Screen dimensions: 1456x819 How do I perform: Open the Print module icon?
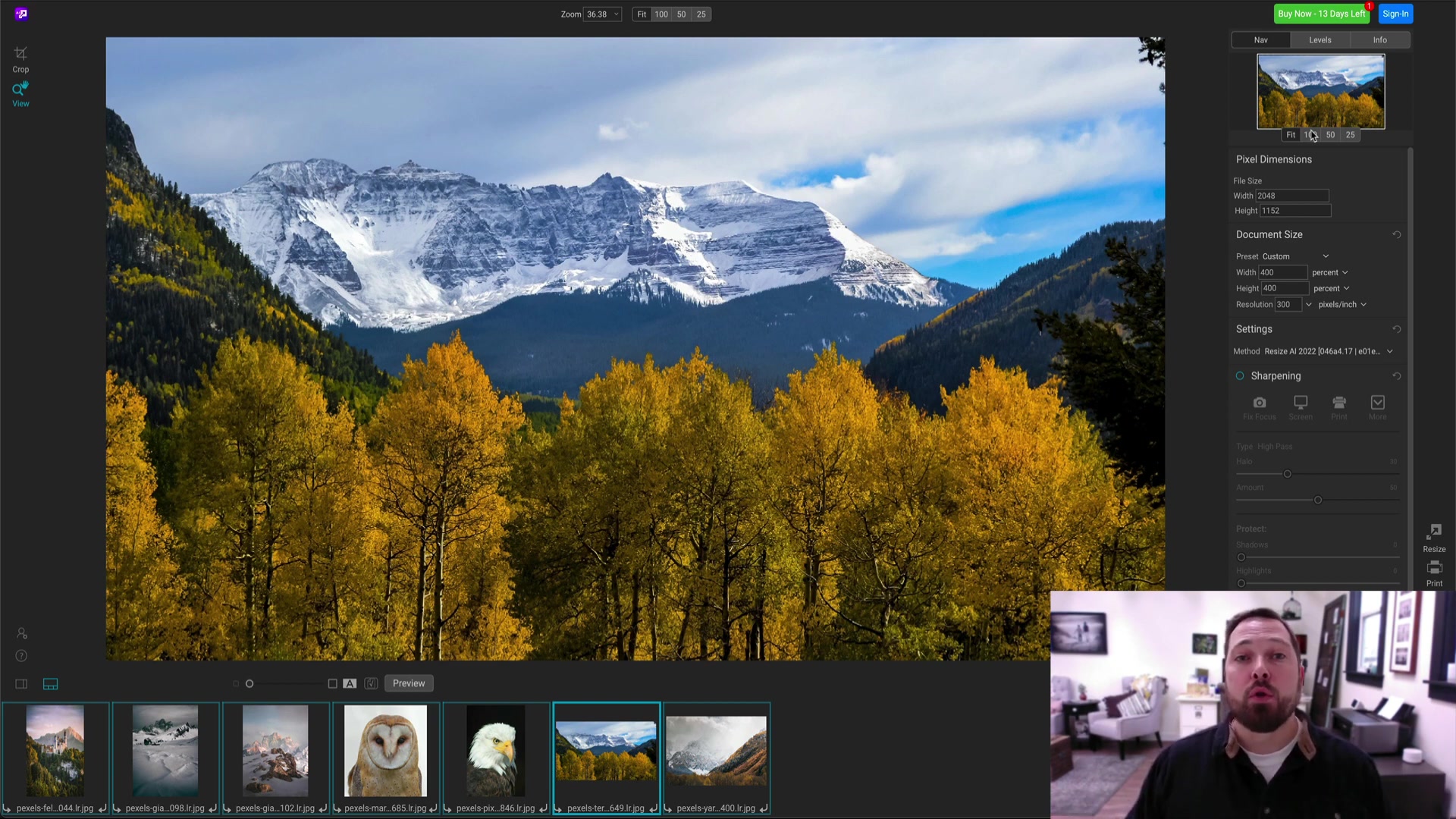(1434, 573)
